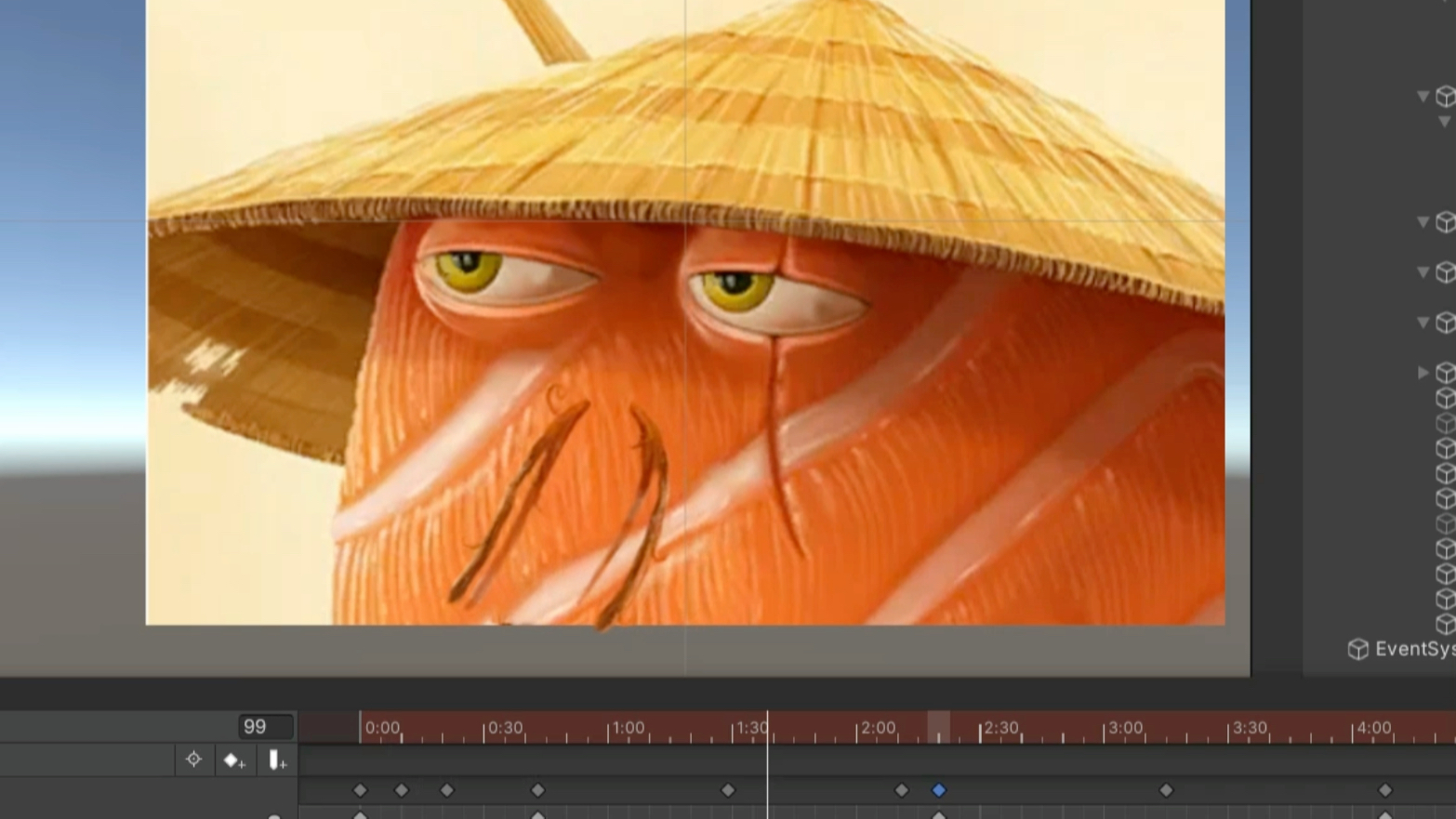Select the Add Keyframe icon
This screenshot has height=819, width=1456.
232,760
